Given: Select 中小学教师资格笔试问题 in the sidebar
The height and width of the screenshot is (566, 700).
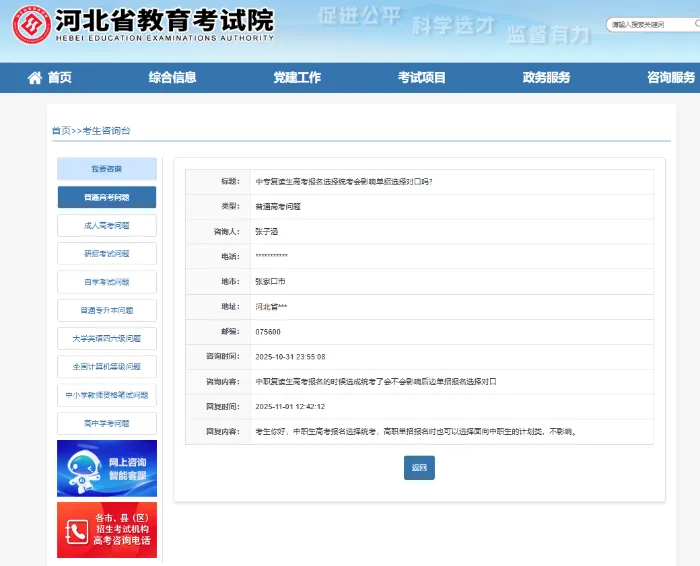Looking at the screenshot, I should (107, 395).
